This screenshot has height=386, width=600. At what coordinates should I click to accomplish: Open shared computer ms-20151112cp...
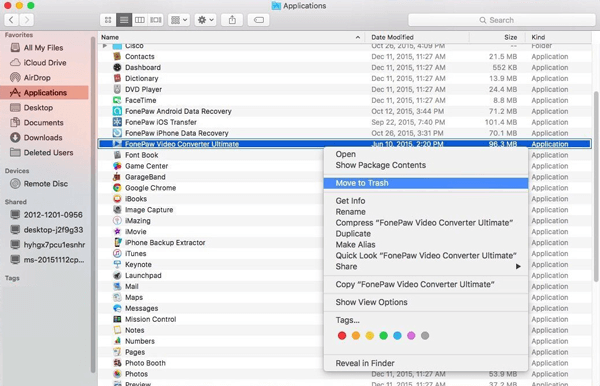44,259
